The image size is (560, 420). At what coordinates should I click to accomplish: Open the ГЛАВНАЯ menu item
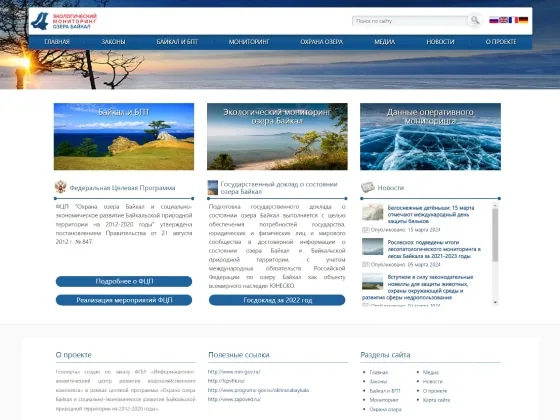point(57,42)
